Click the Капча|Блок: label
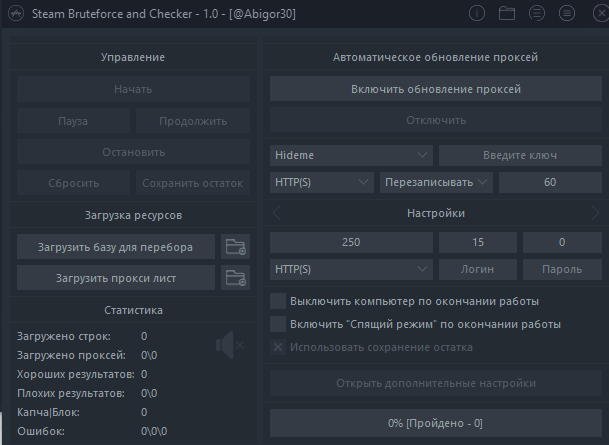Screen dimensions: 609x445 pyautogui.click(x=49, y=412)
